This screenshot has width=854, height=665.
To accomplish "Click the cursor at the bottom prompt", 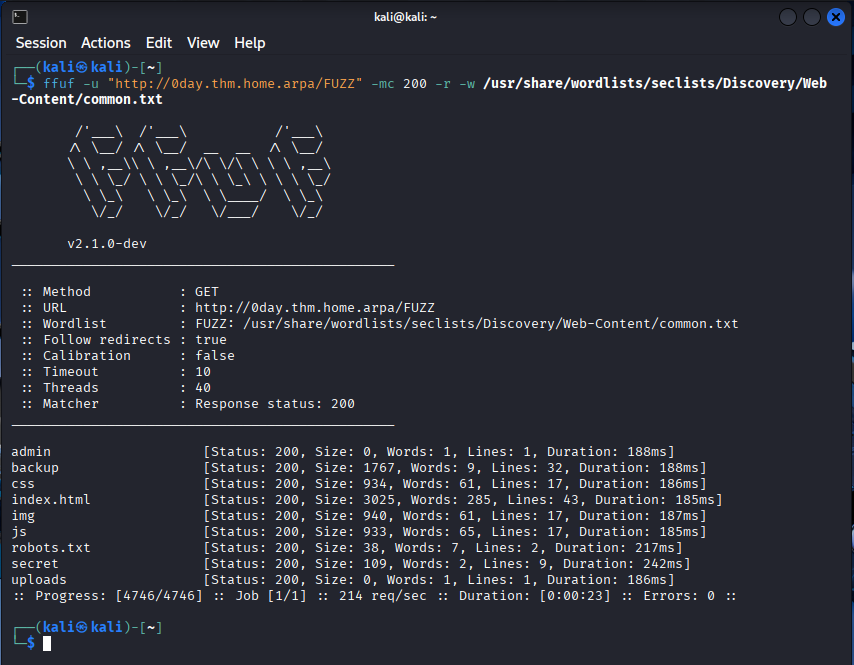I will tap(47, 643).
